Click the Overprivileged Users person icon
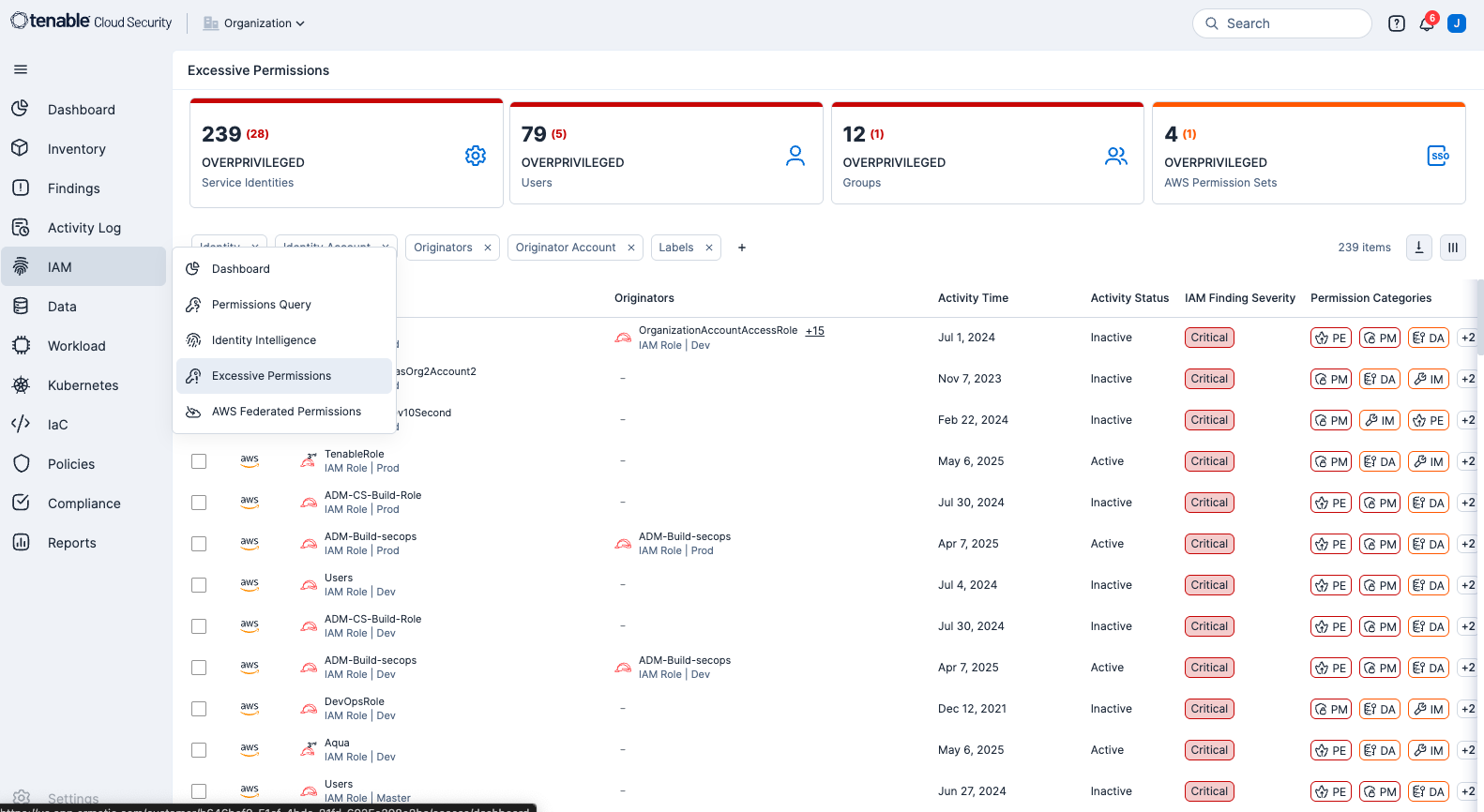The width and height of the screenshot is (1484, 812). click(x=795, y=156)
